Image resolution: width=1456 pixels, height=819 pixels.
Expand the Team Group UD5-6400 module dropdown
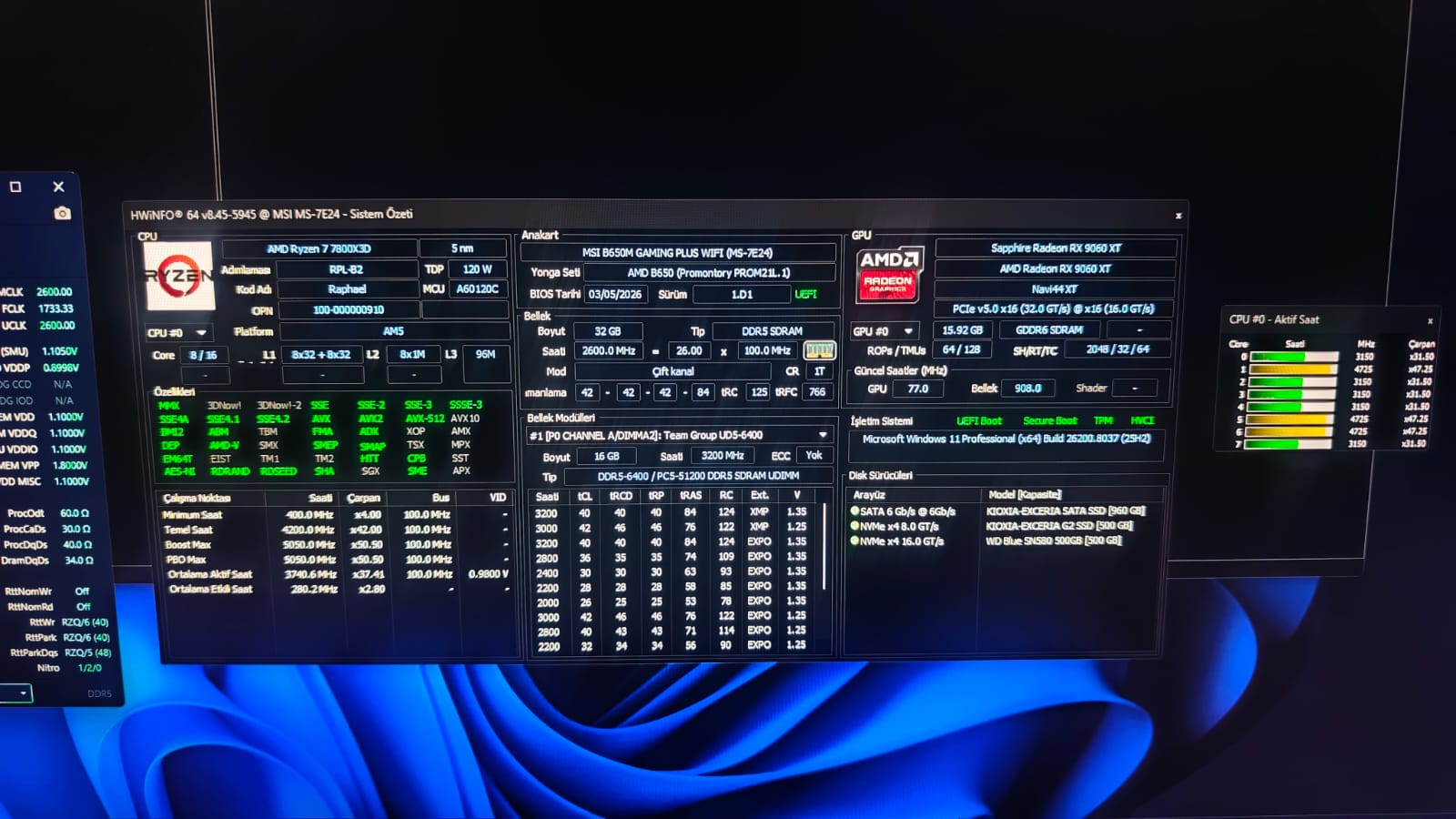click(x=823, y=435)
